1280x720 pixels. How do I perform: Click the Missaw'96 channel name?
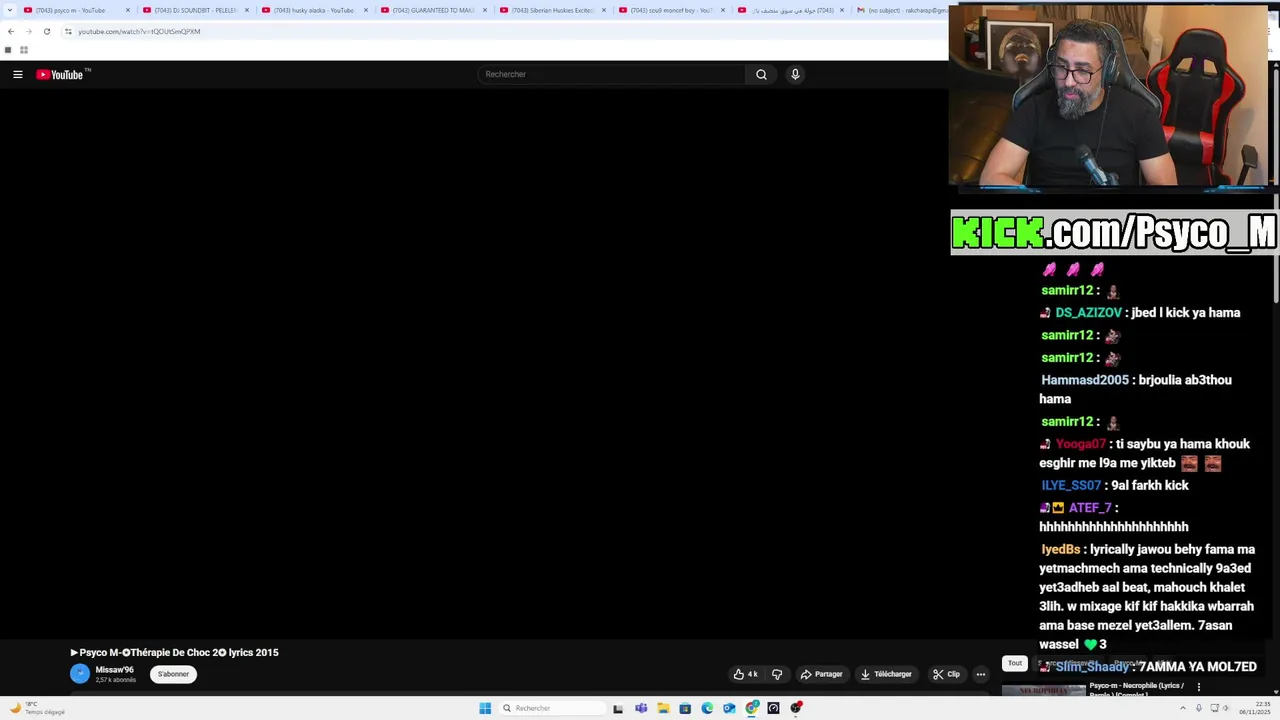tap(114, 670)
